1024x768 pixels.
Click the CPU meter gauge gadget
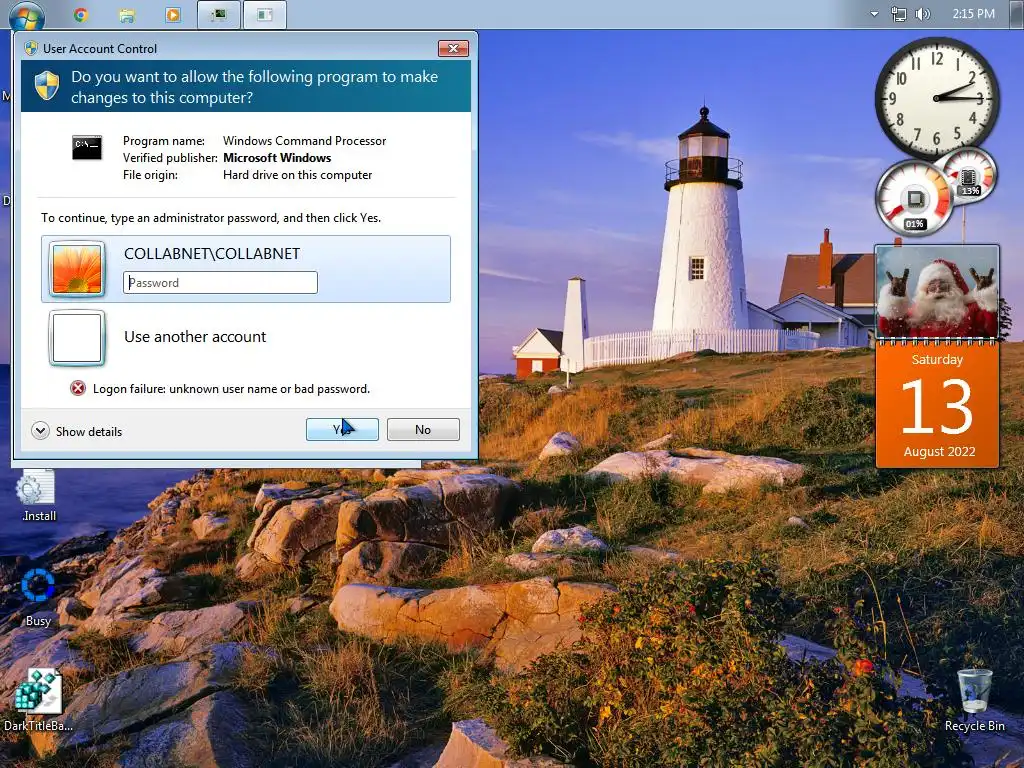914,198
